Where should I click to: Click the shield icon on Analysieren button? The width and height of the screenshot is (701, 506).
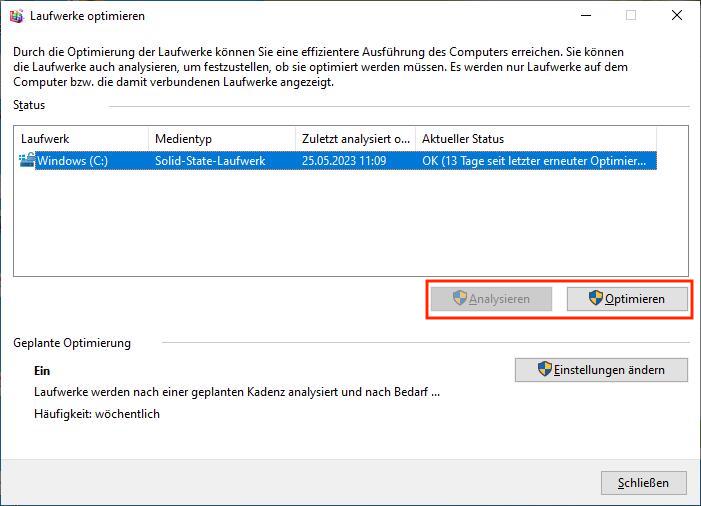[x=459, y=298]
